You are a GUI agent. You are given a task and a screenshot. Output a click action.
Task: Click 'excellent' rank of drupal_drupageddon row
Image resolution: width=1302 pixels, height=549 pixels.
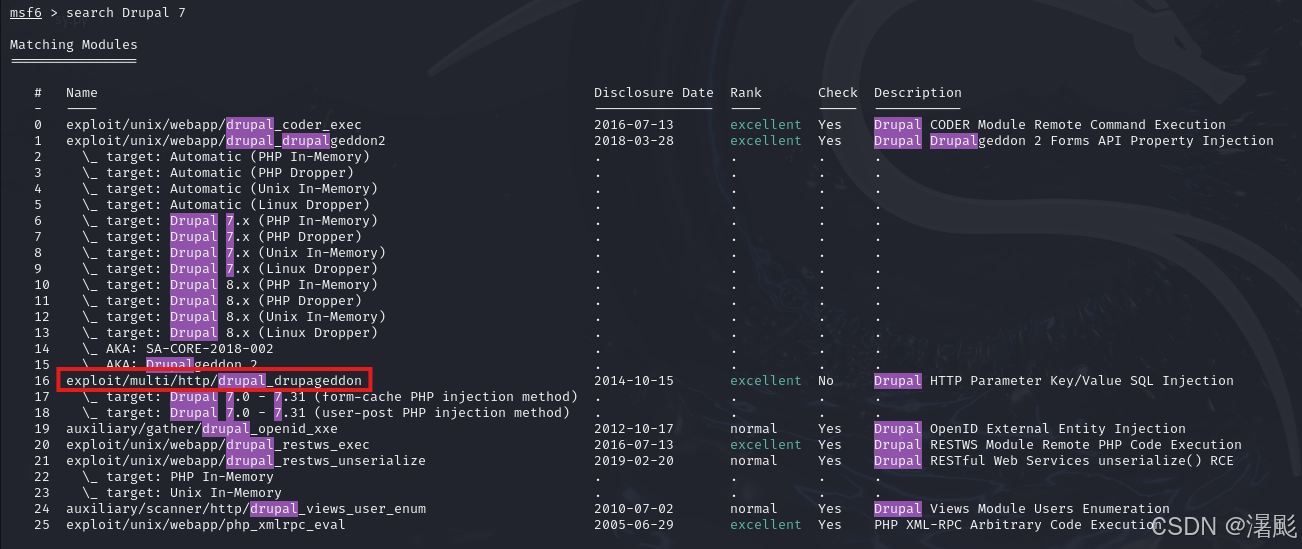tap(766, 381)
